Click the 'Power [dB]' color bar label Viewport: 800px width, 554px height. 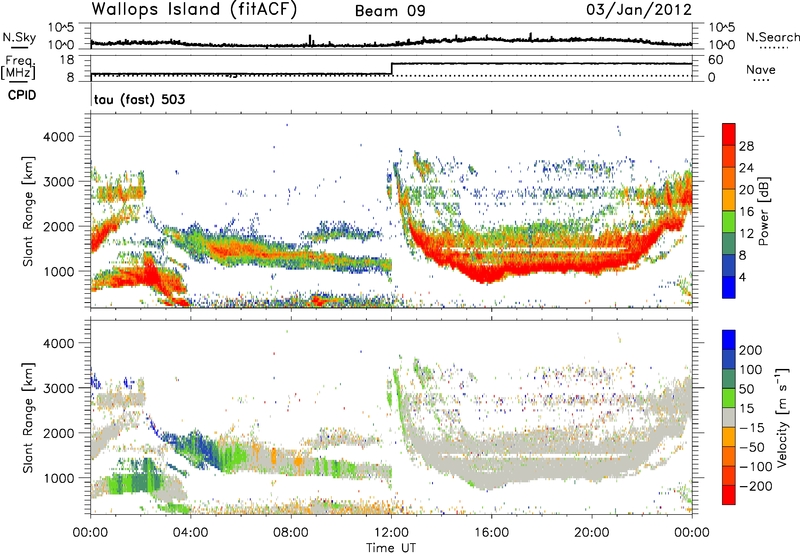click(x=763, y=212)
